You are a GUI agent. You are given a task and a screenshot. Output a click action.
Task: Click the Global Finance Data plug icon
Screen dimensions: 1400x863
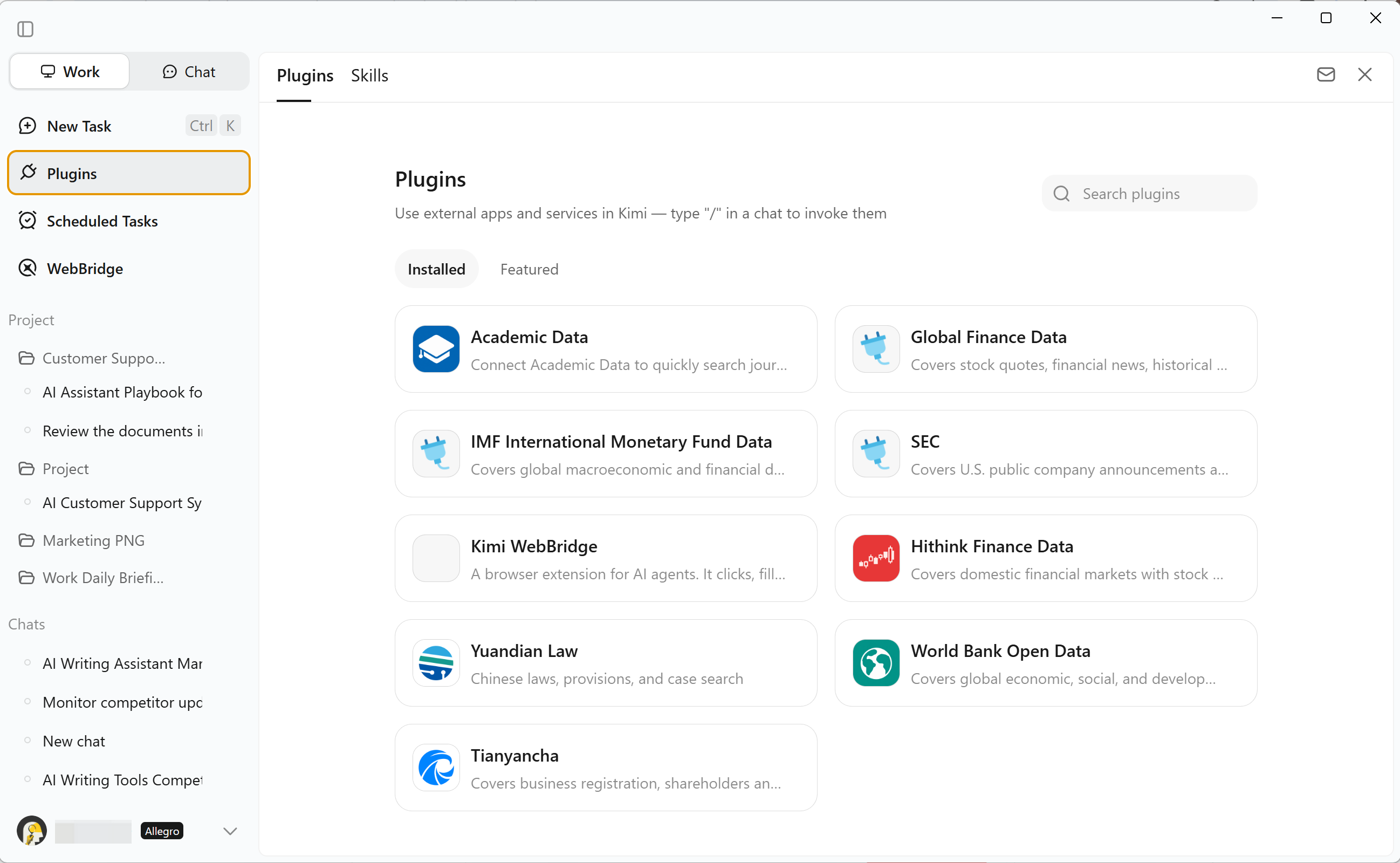[876, 349]
